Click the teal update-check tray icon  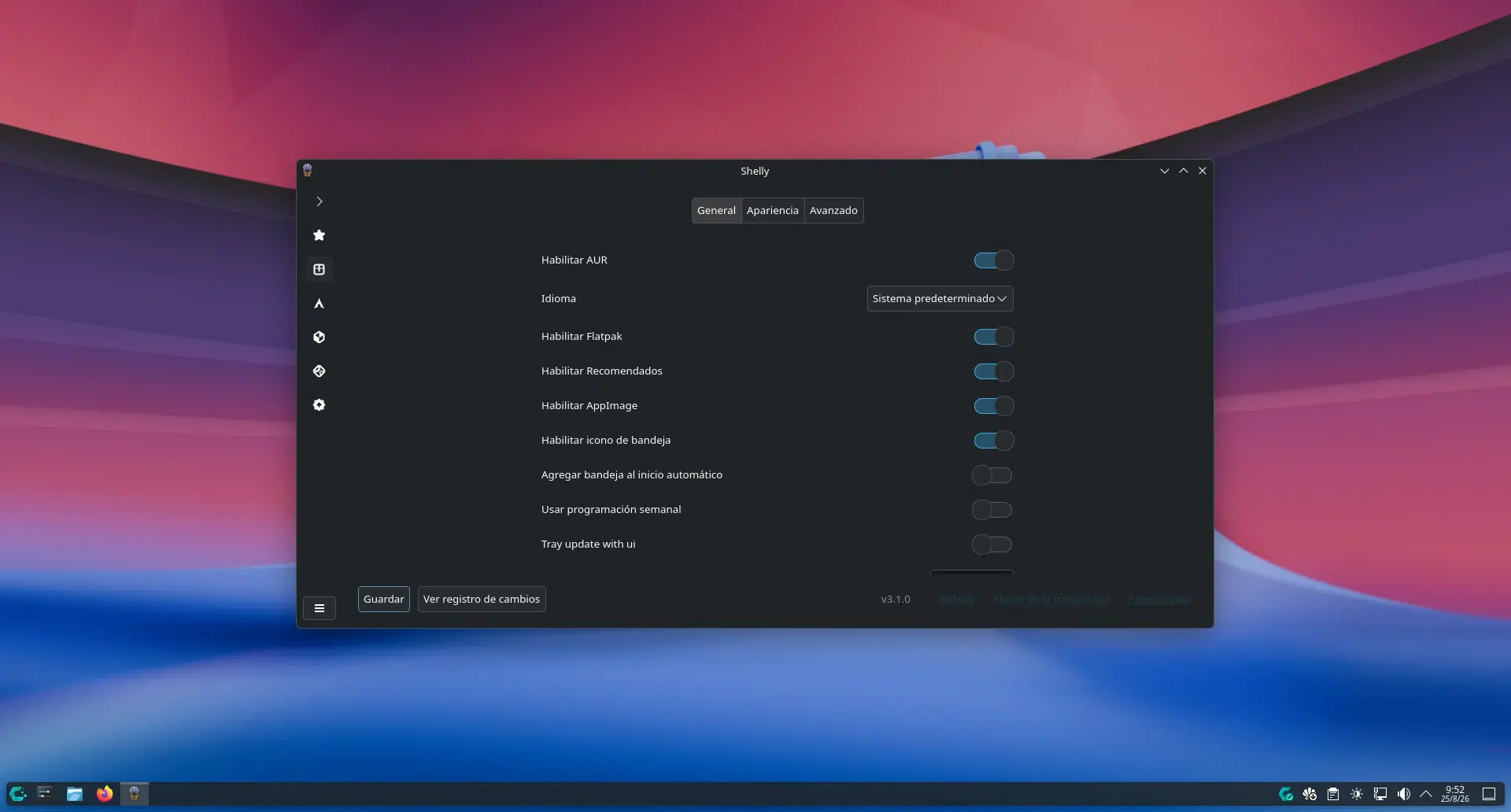coord(1286,795)
